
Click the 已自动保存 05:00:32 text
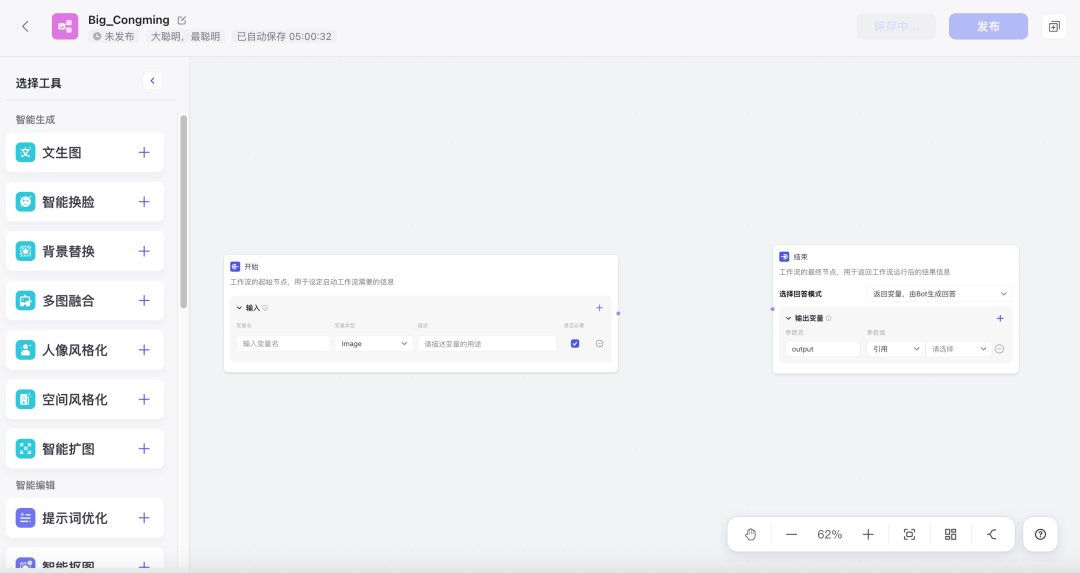[x=284, y=37]
